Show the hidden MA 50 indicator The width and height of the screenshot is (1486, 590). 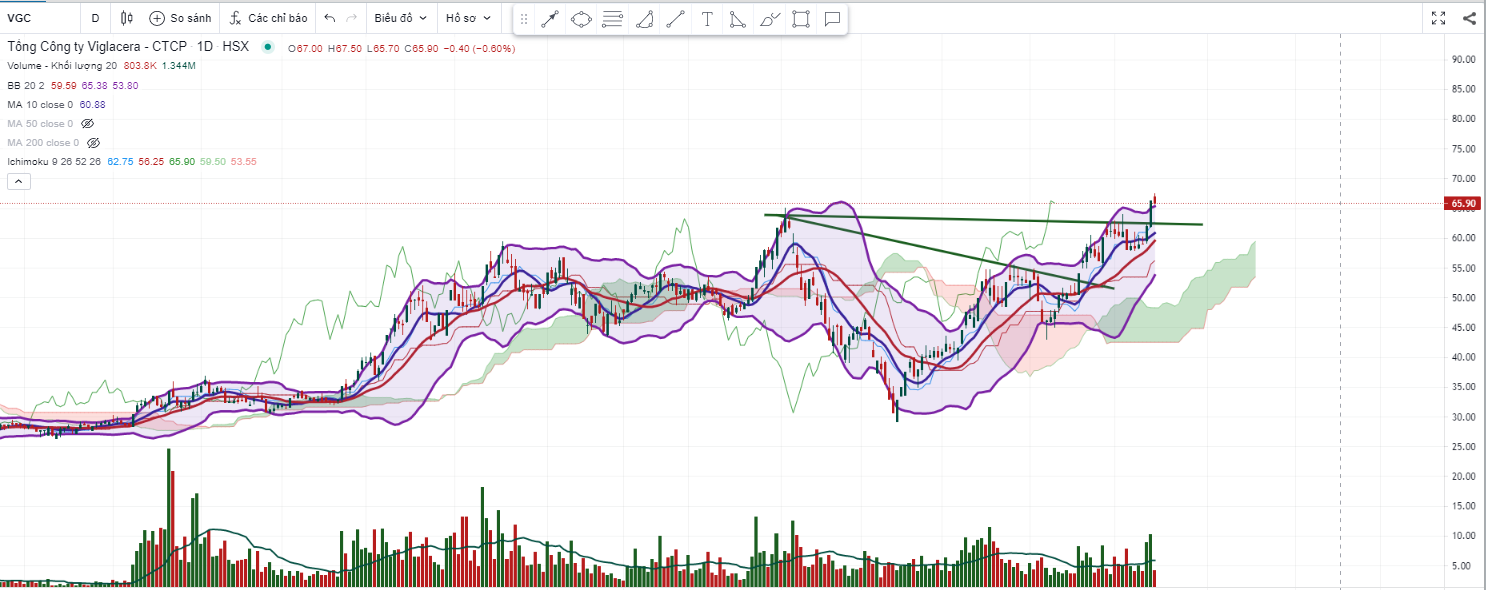click(87, 124)
